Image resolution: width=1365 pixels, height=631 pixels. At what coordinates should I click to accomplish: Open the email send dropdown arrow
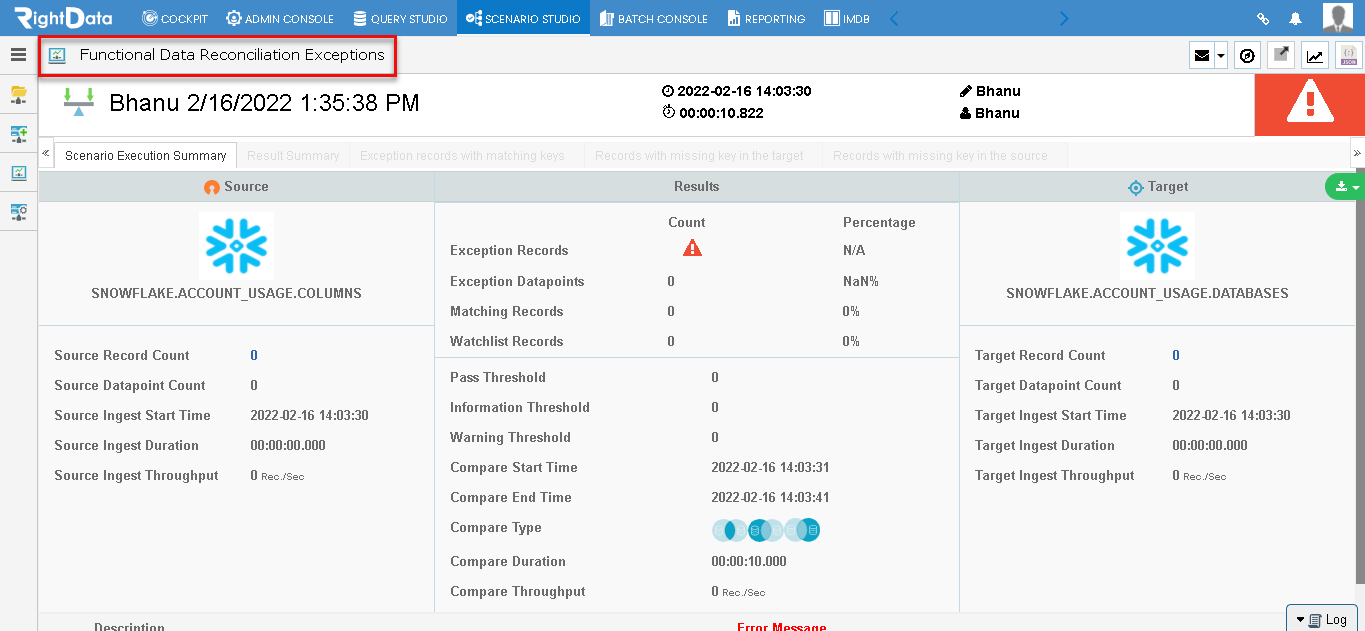pos(1220,55)
